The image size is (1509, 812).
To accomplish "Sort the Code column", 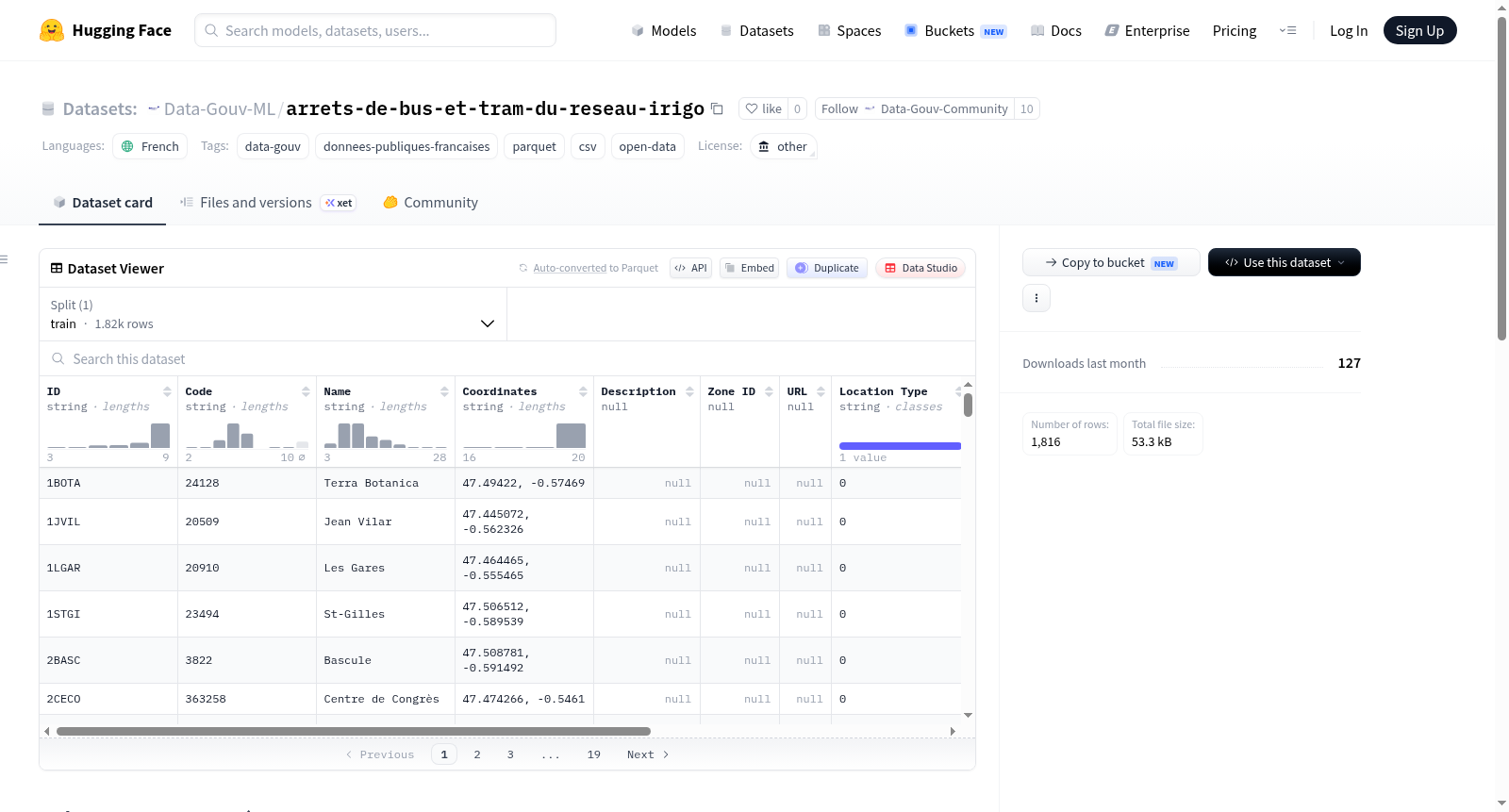I will 306,391.
